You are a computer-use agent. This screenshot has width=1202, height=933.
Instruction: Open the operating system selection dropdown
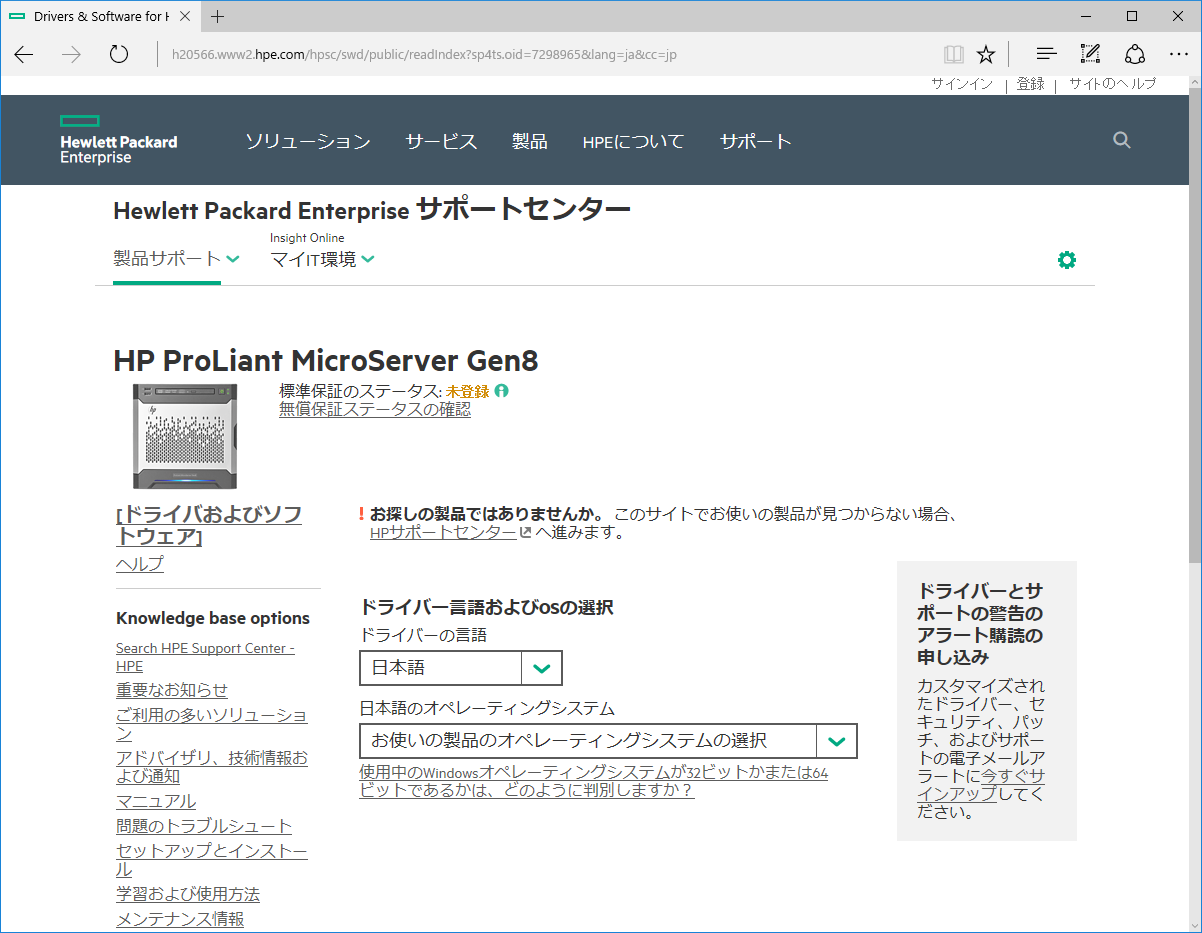608,741
